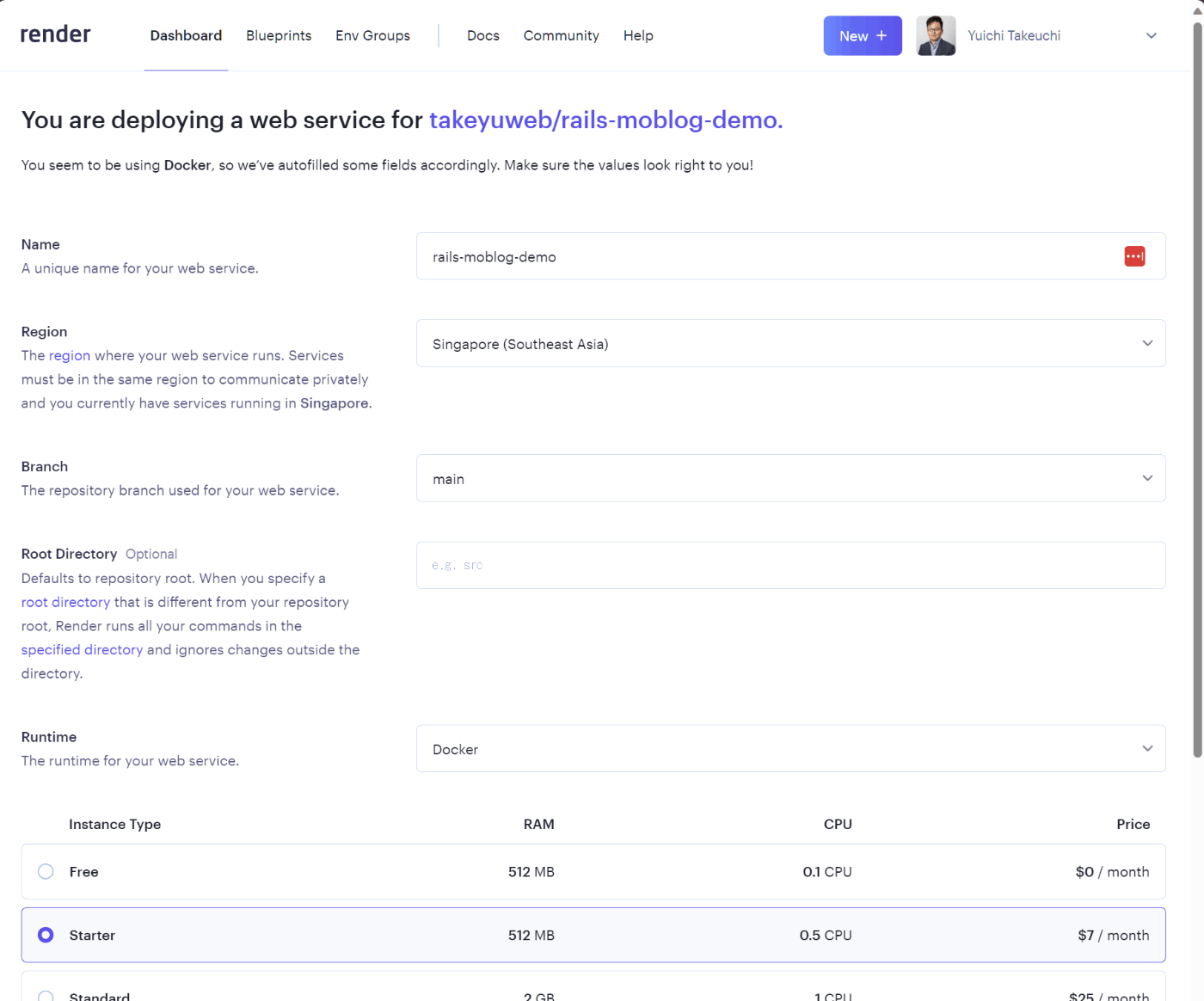Click the RAM column header
The height and width of the screenshot is (1001, 1204).
(539, 824)
